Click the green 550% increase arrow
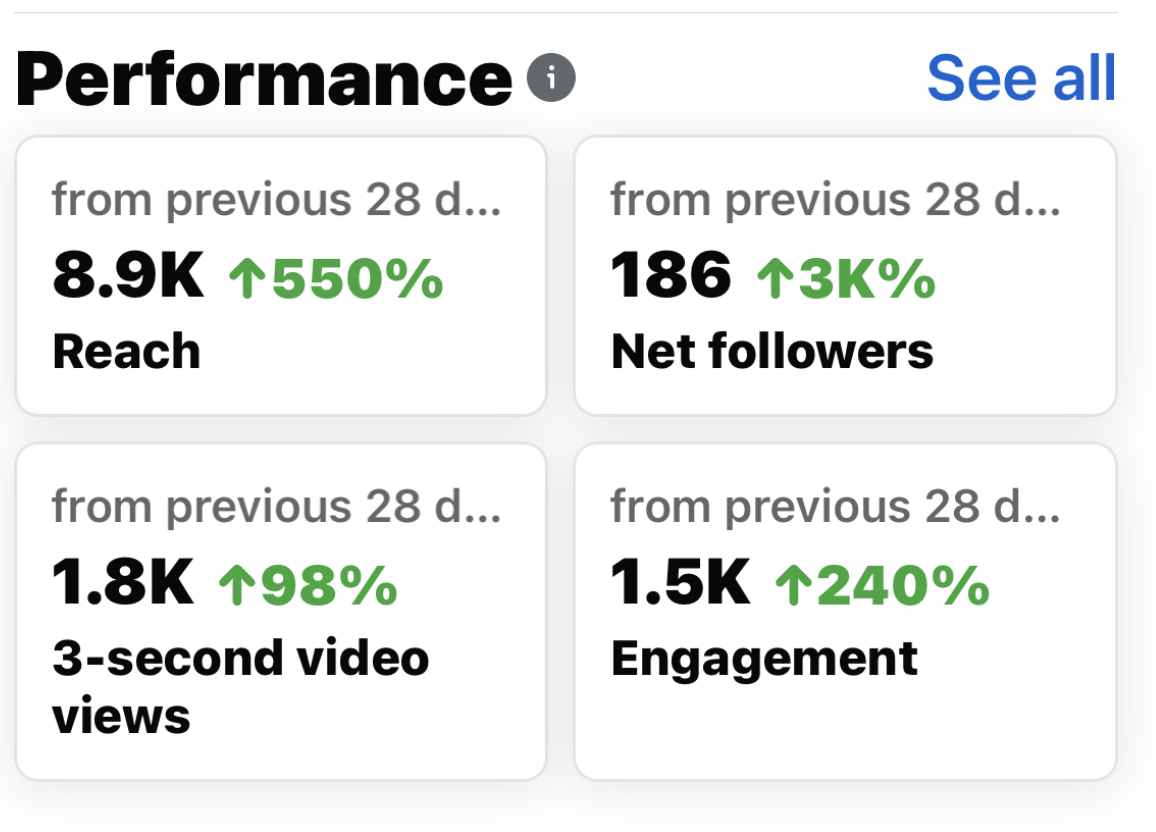This screenshot has width=1156, height=832. click(x=245, y=278)
